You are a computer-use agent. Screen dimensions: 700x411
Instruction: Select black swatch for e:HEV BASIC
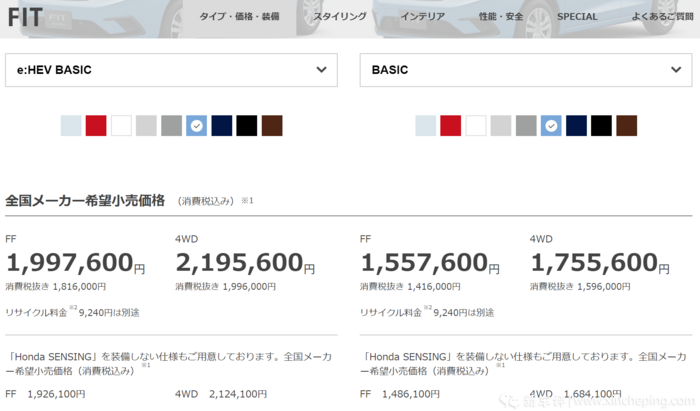247,125
